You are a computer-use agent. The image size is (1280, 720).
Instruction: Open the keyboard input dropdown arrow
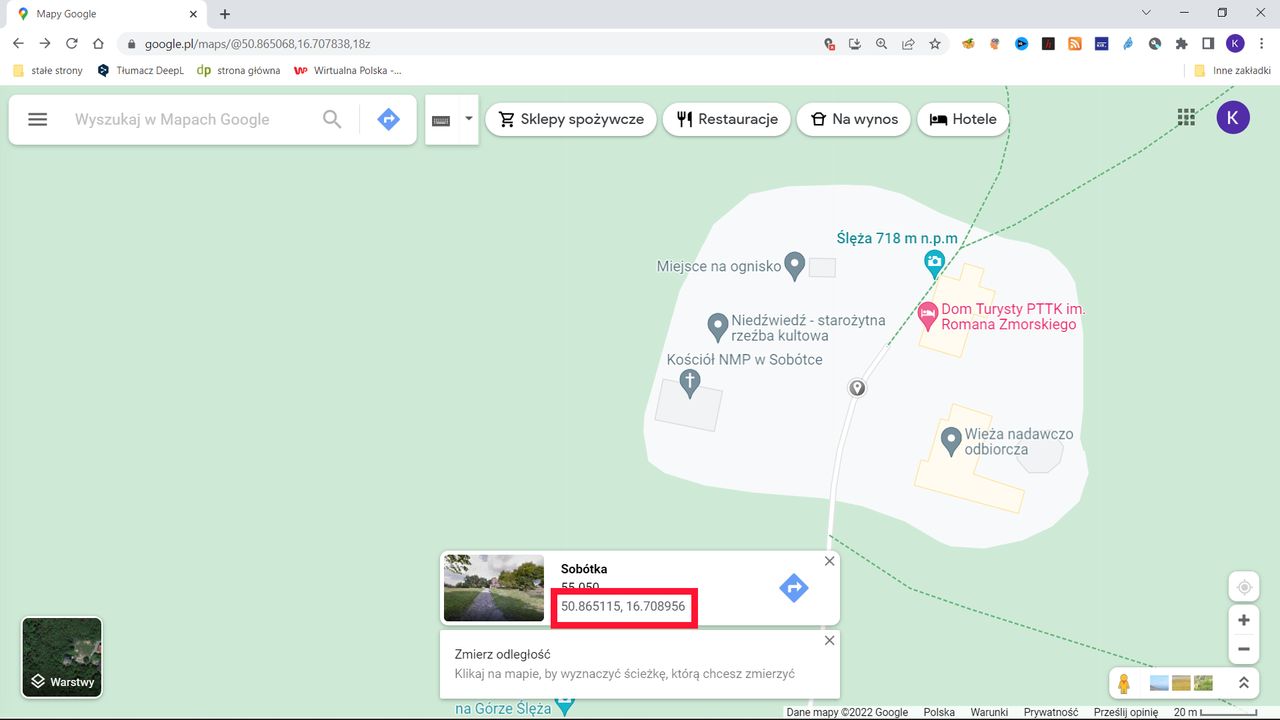tap(467, 118)
